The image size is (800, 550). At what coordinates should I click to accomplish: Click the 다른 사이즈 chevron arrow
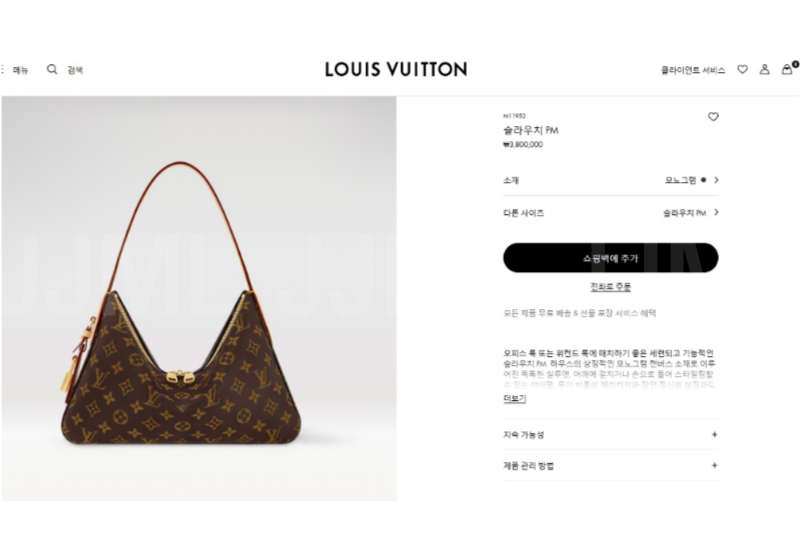716,213
